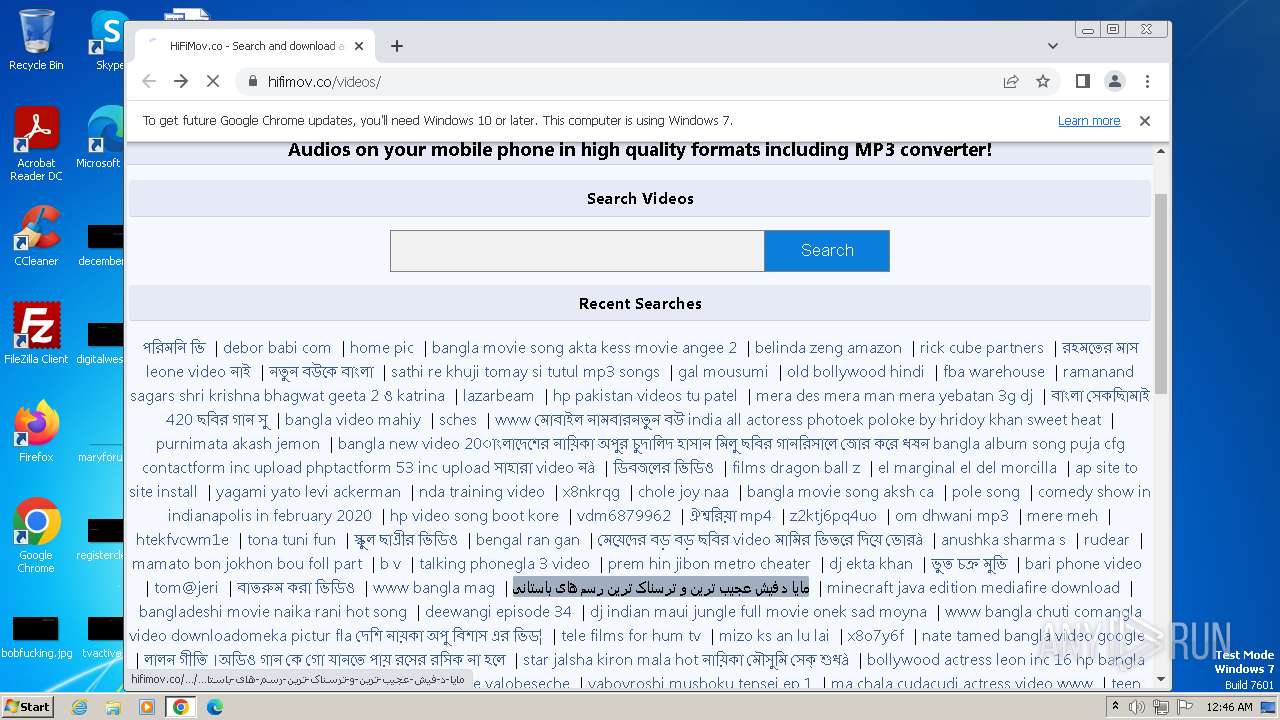1280x720 pixels.
Task: Click the blue Search button
Action: coord(827,251)
